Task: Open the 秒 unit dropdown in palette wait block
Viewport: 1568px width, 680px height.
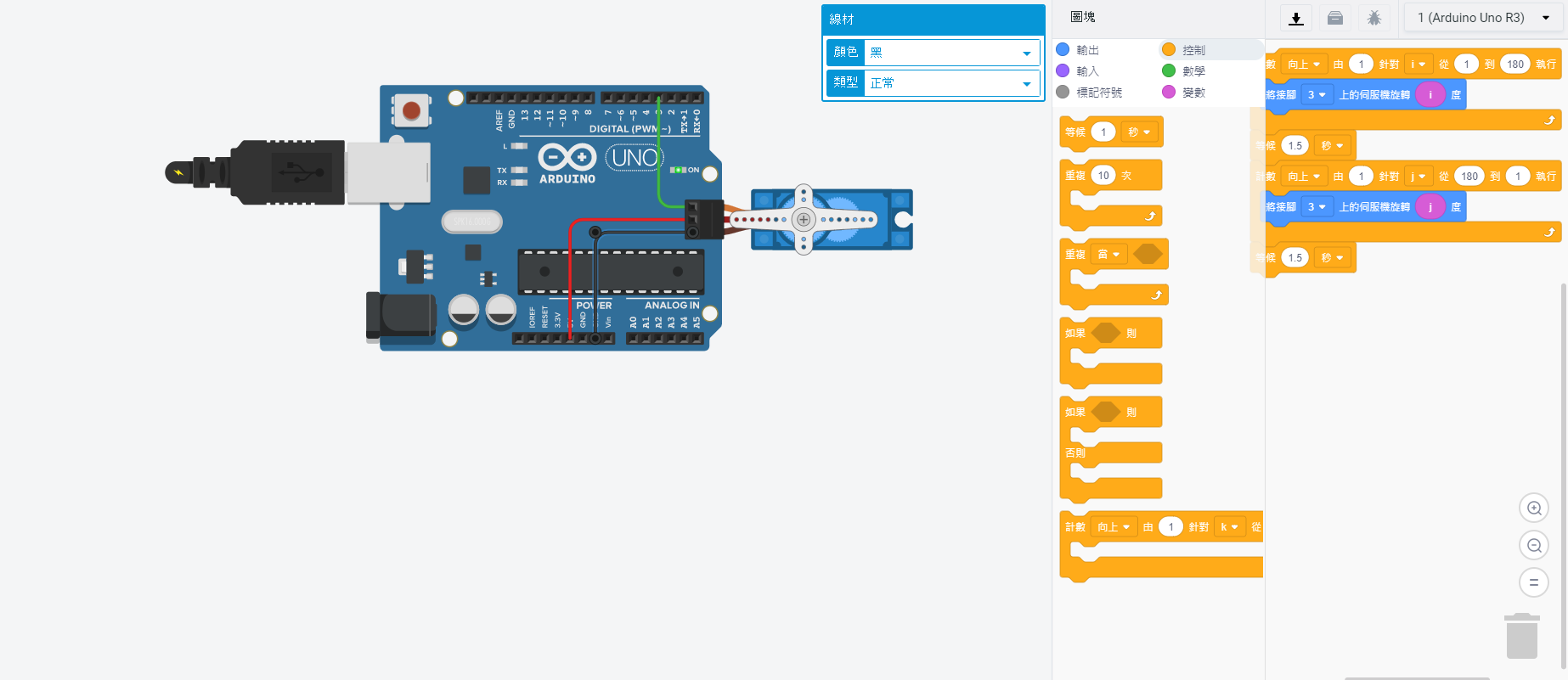Action: tap(1139, 132)
